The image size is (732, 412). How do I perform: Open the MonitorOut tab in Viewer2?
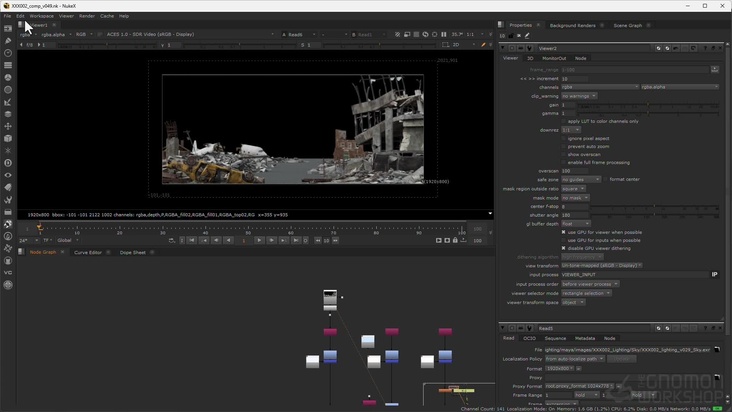point(554,58)
